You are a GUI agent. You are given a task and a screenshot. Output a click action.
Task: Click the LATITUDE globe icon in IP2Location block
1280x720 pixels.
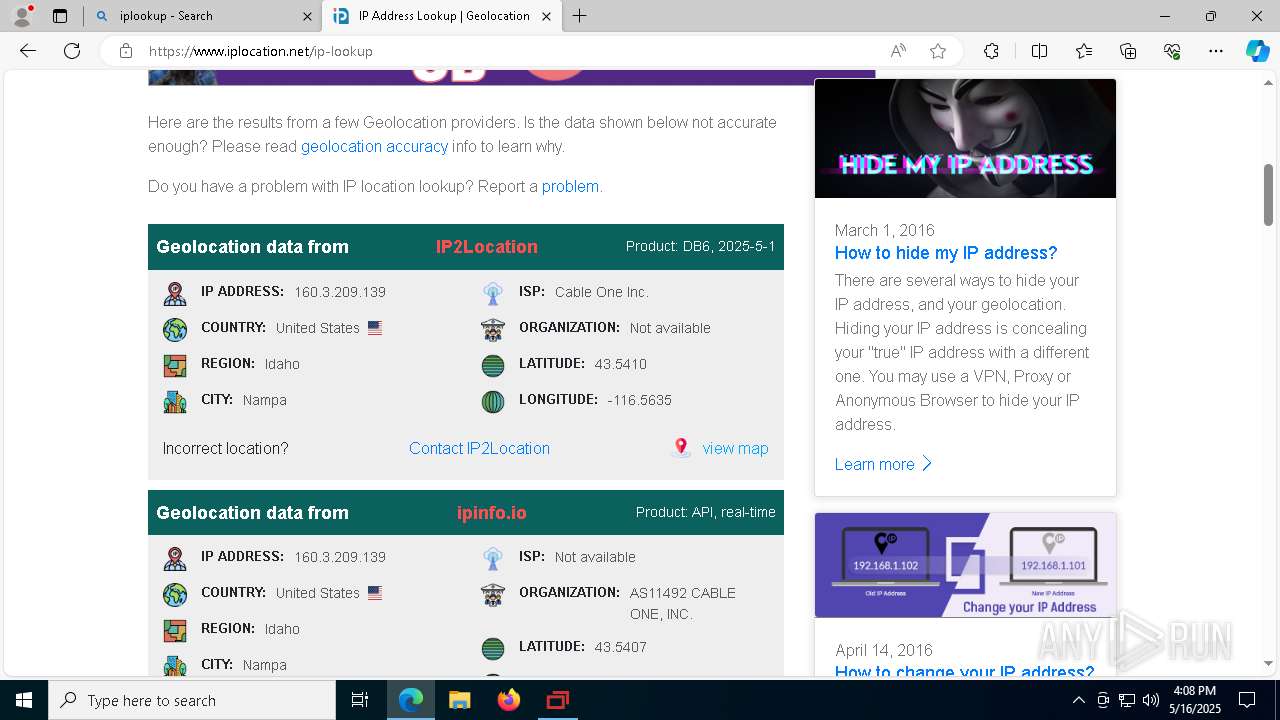pyautogui.click(x=493, y=365)
